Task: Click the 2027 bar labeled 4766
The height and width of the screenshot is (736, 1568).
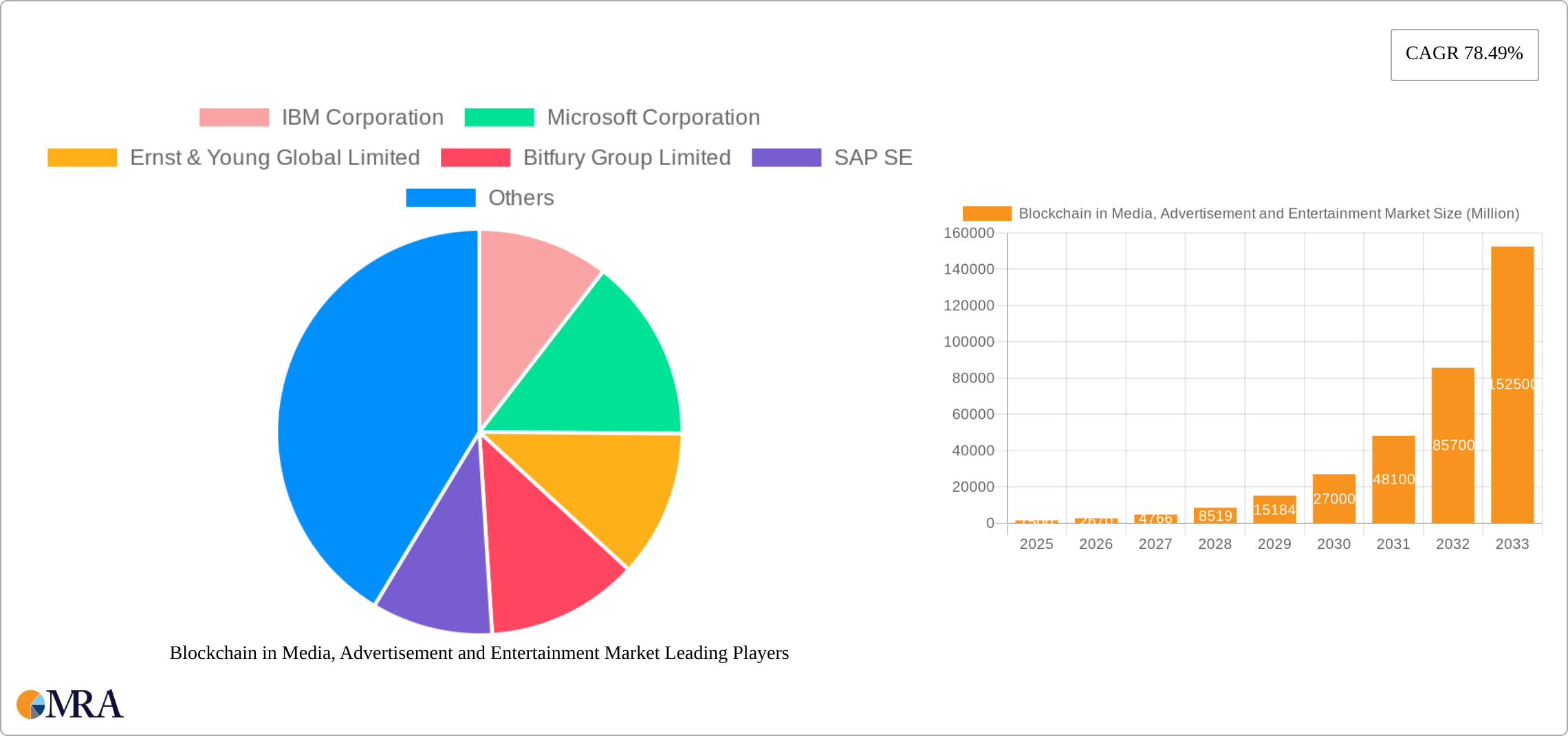Action: [1155, 519]
